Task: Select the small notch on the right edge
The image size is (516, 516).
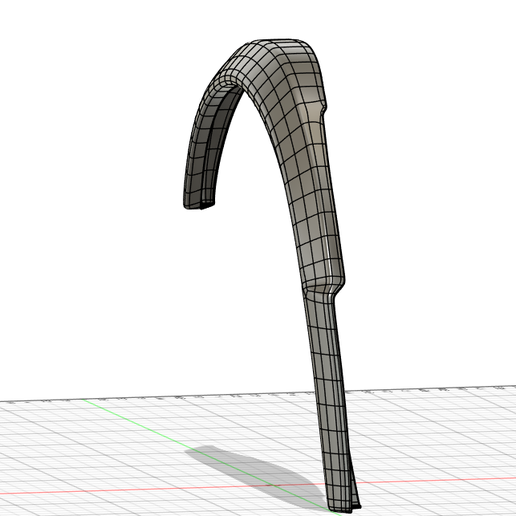Action: click(323, 109)
